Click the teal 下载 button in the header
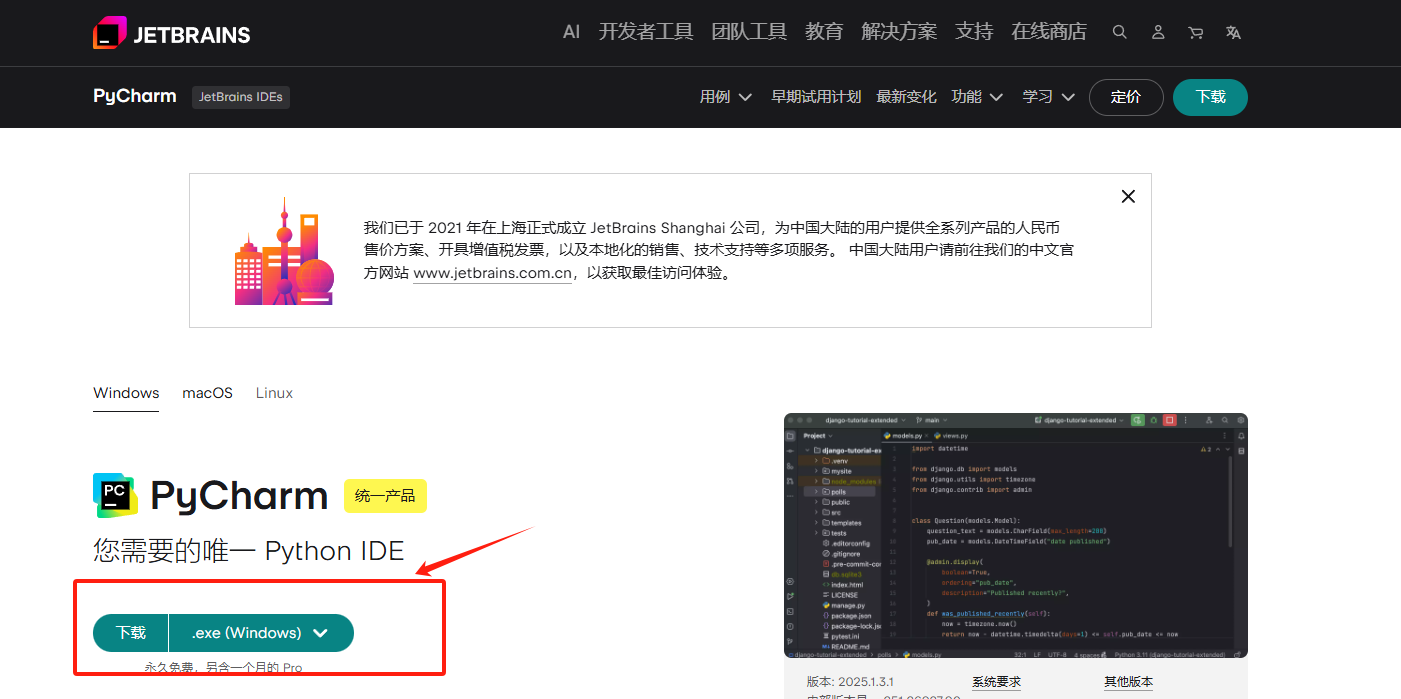 1210,97
